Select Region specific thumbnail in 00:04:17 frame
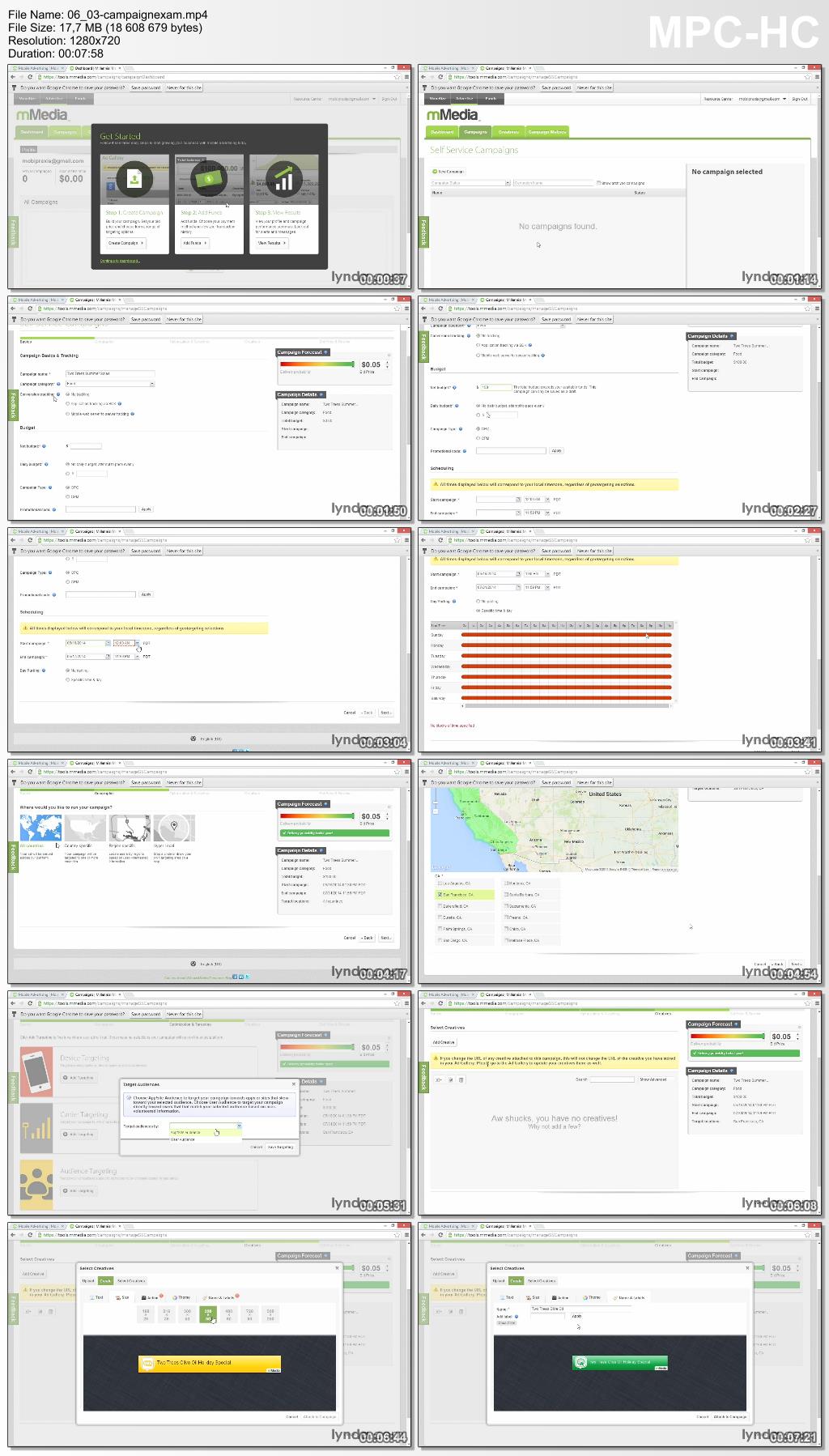 coord(130,828)
